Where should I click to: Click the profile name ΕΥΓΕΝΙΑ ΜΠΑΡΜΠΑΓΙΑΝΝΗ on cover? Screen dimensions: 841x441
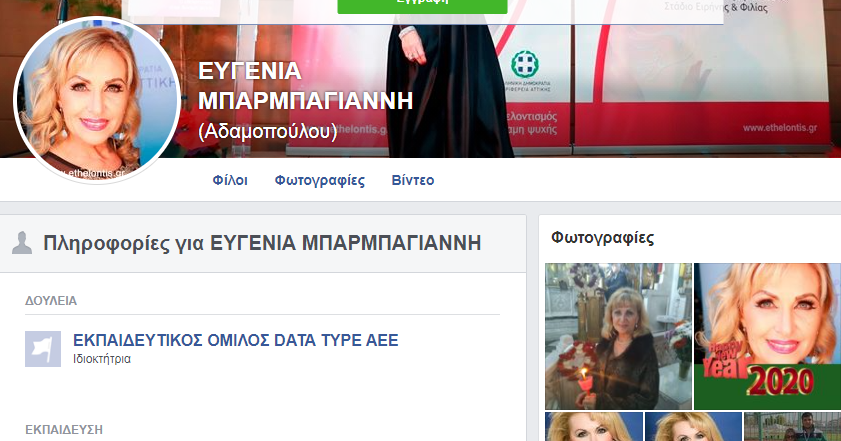[x=305, y=86]
